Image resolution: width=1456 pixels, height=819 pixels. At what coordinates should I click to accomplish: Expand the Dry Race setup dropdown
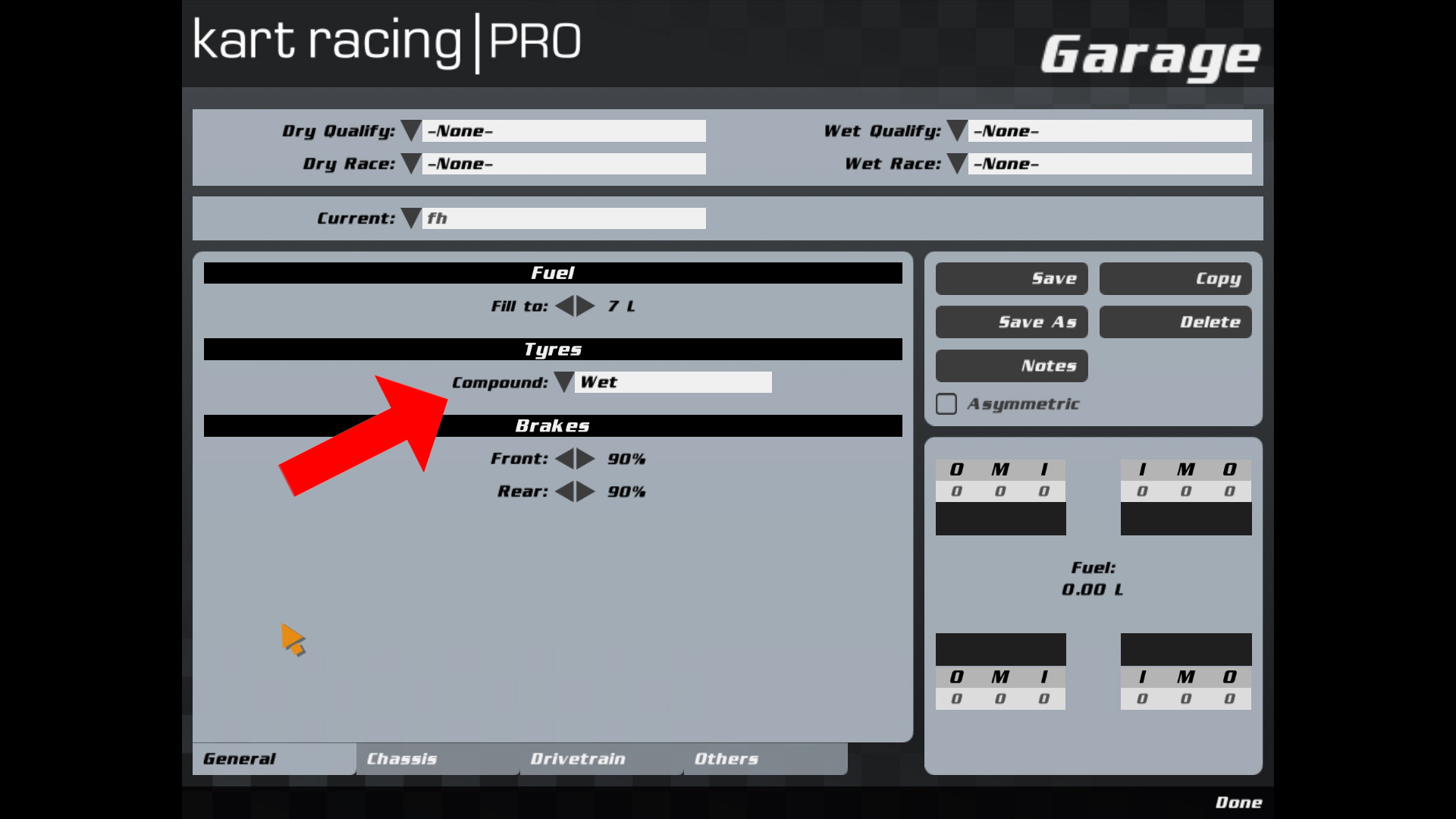(x=410, y=164)
